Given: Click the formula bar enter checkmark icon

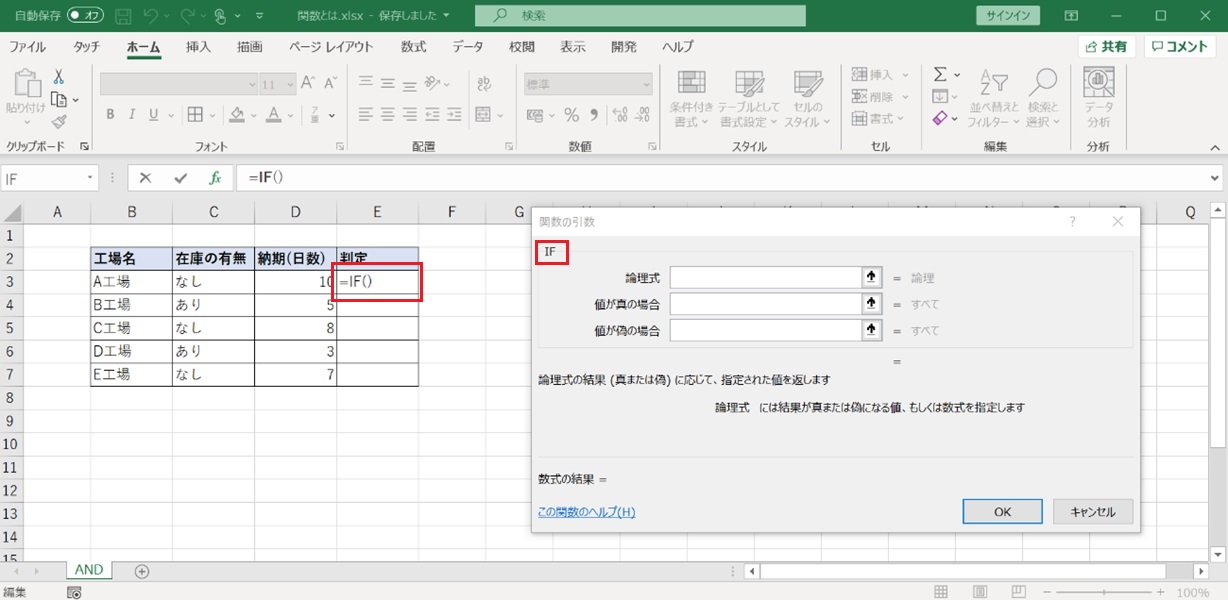Looking at the screenshot, I should tap(180, 178).
